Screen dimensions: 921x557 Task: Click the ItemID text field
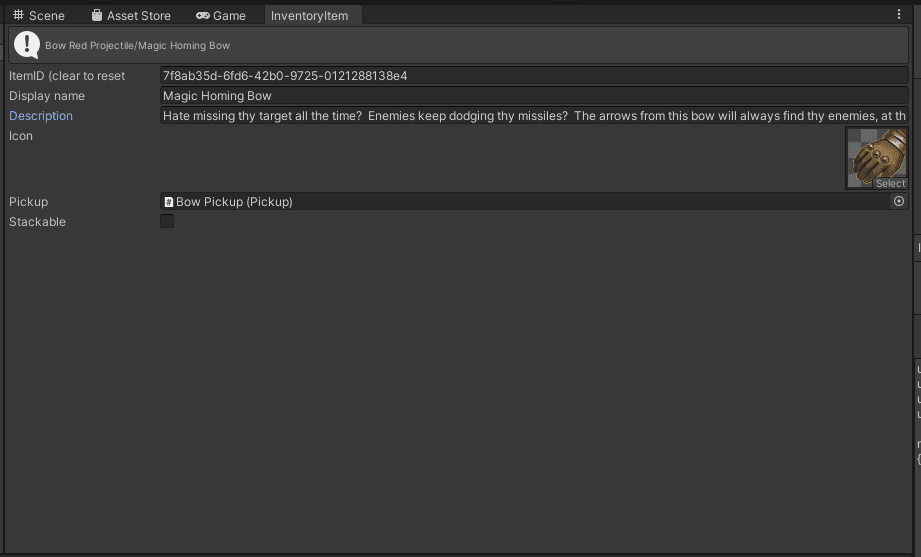pyautogui.click(x=533, y=76)
